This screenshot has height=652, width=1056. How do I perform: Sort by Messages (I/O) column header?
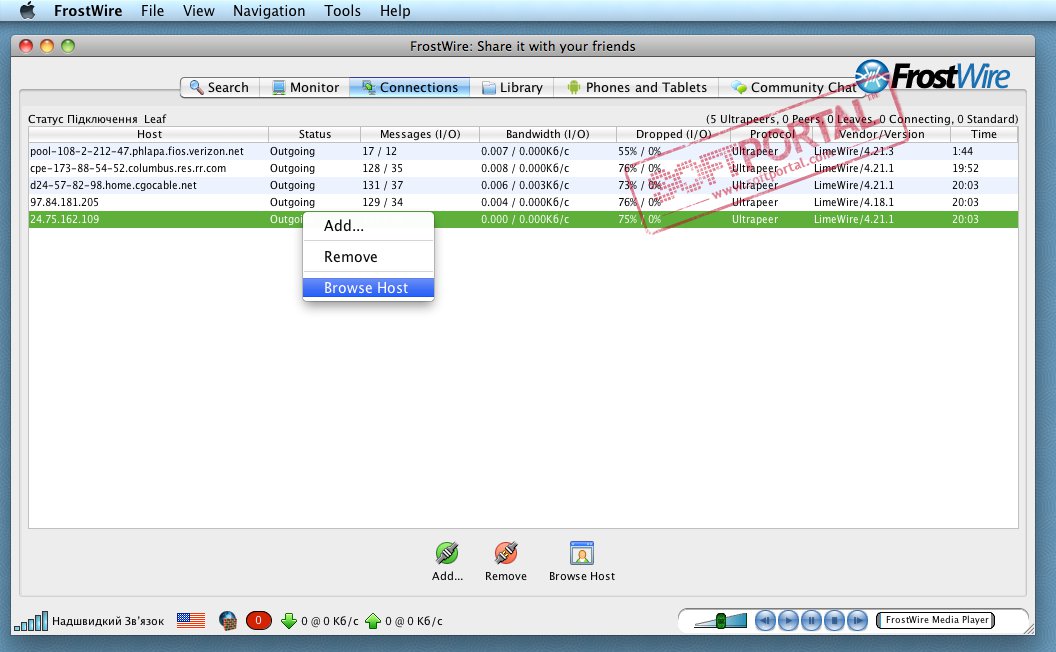(x=420, y=134)
